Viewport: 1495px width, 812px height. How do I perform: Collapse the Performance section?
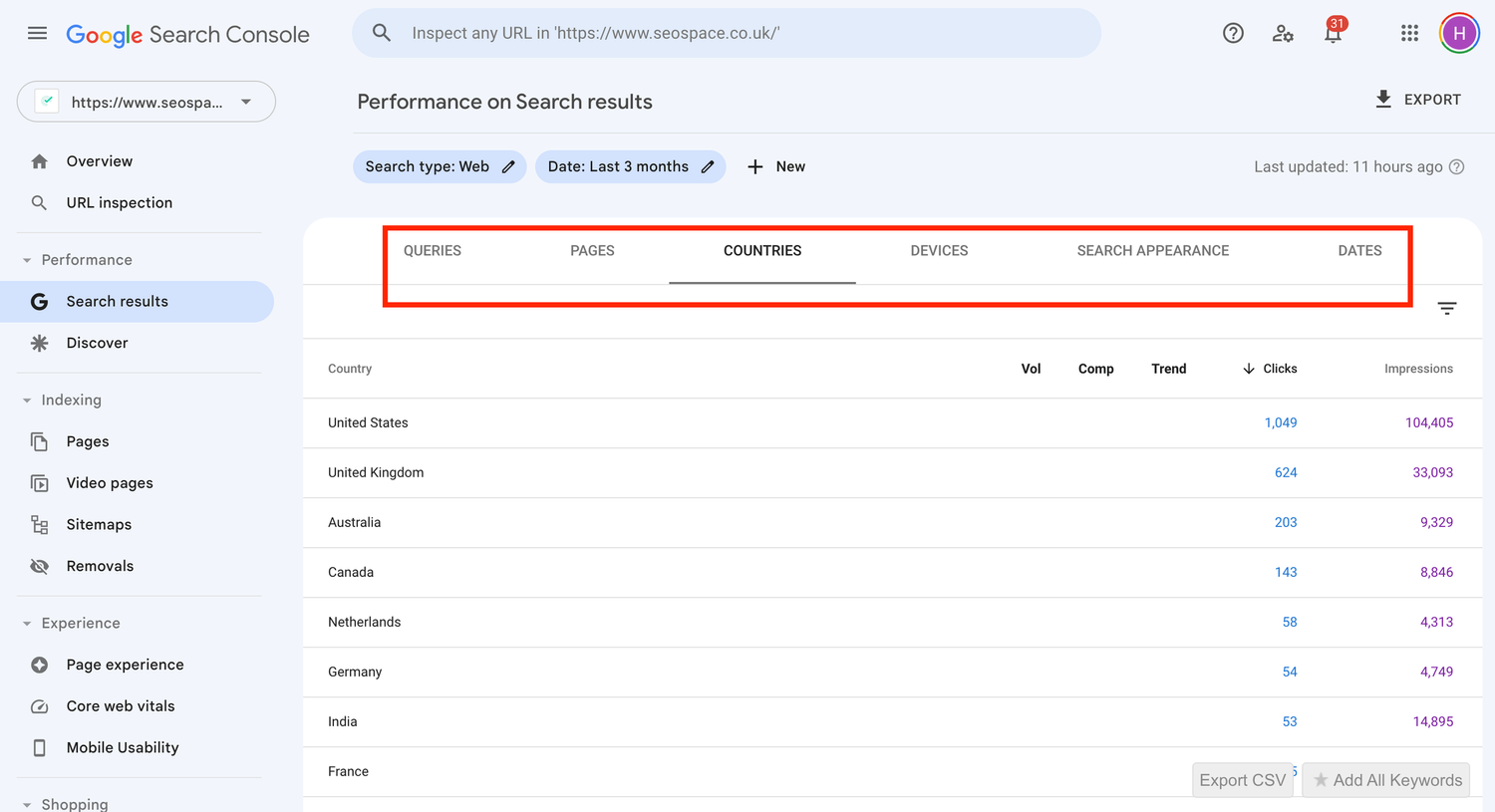[x=25, y=259]
